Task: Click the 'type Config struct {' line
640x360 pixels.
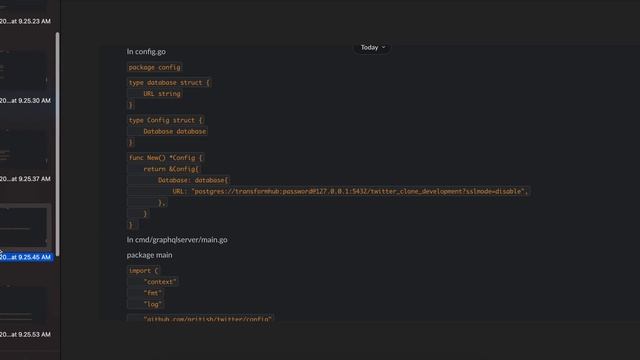Action: pyautogui.click(x=165, y=120)
